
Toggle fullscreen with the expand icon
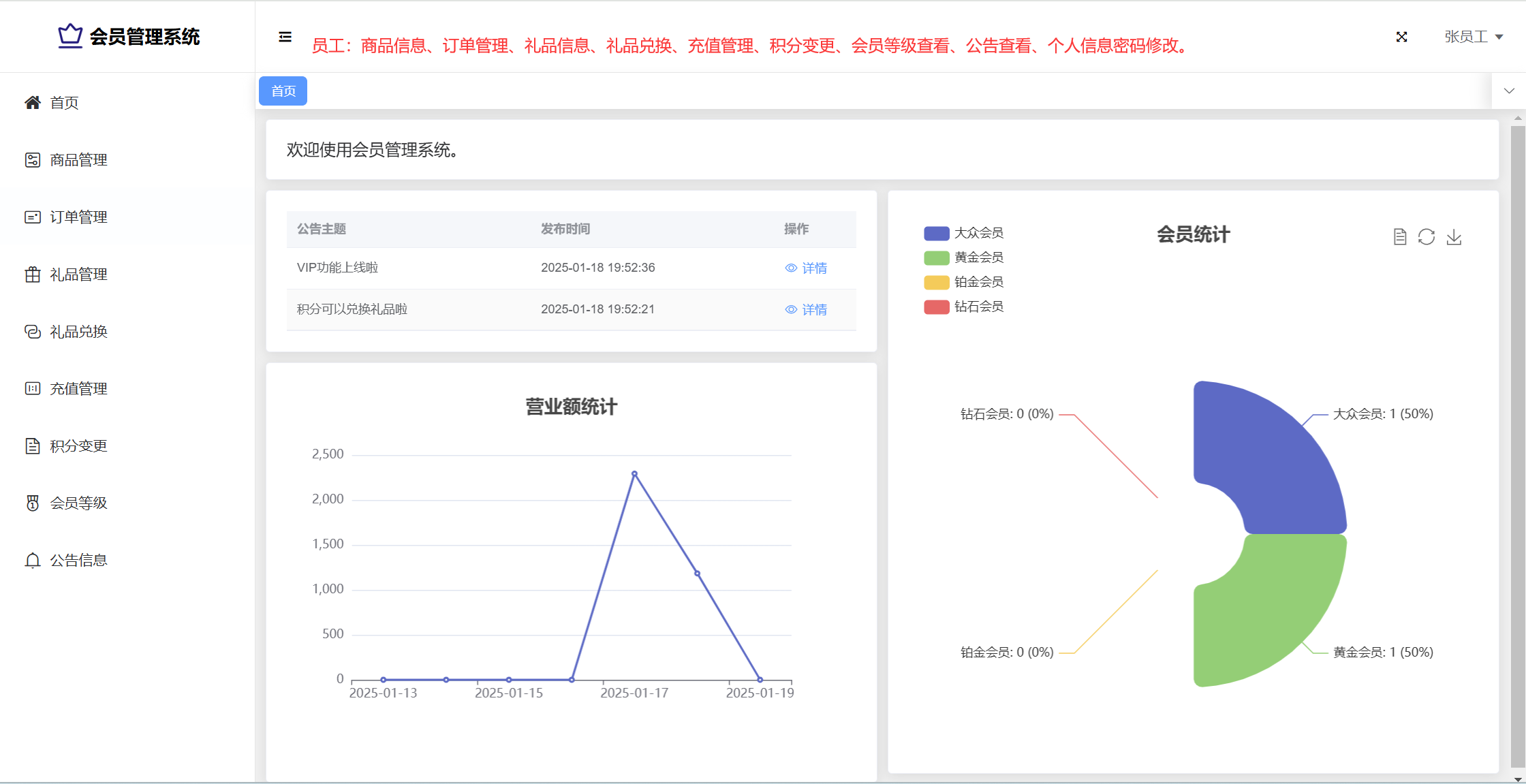pos(1401,37)
